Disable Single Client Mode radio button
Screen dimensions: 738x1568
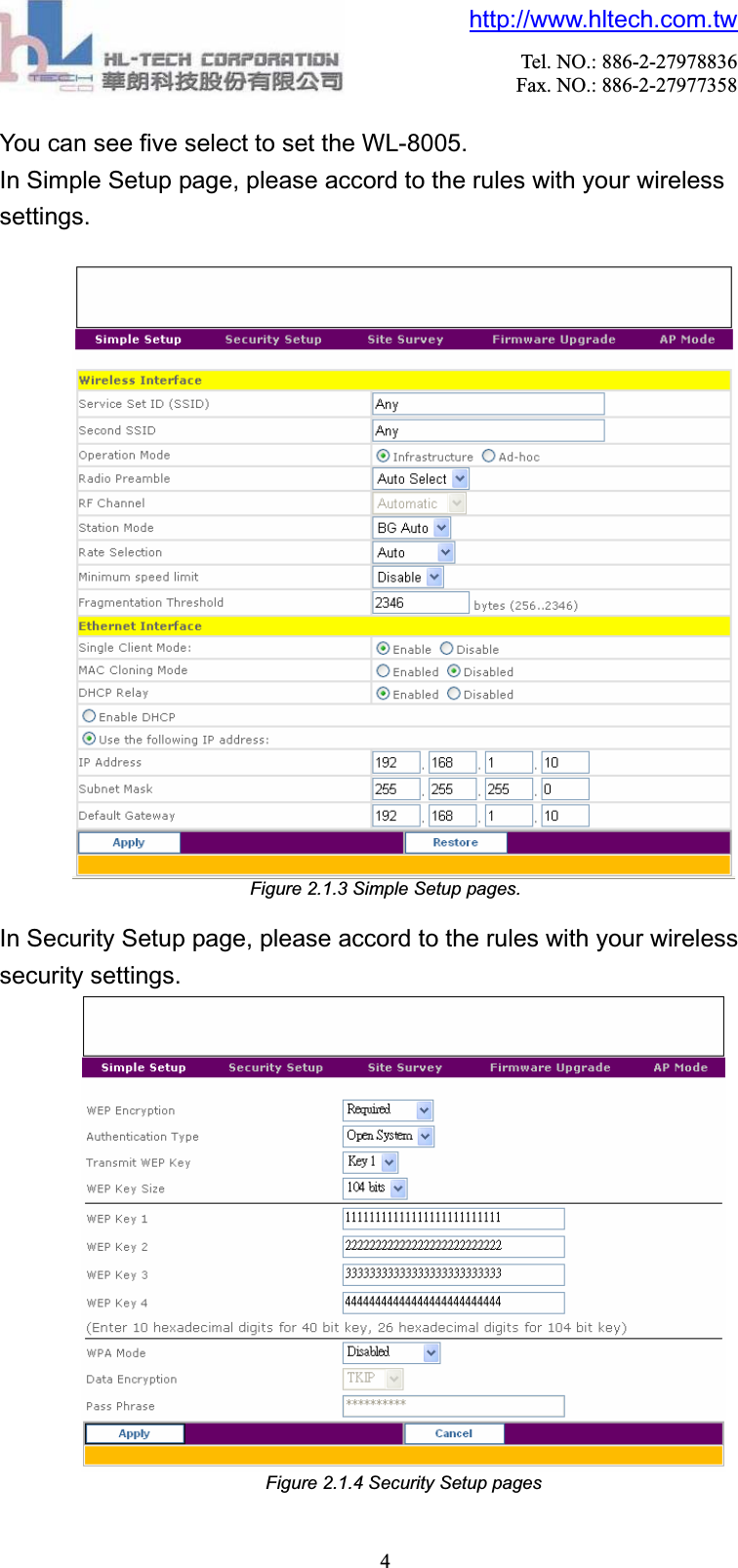[447, 649]
